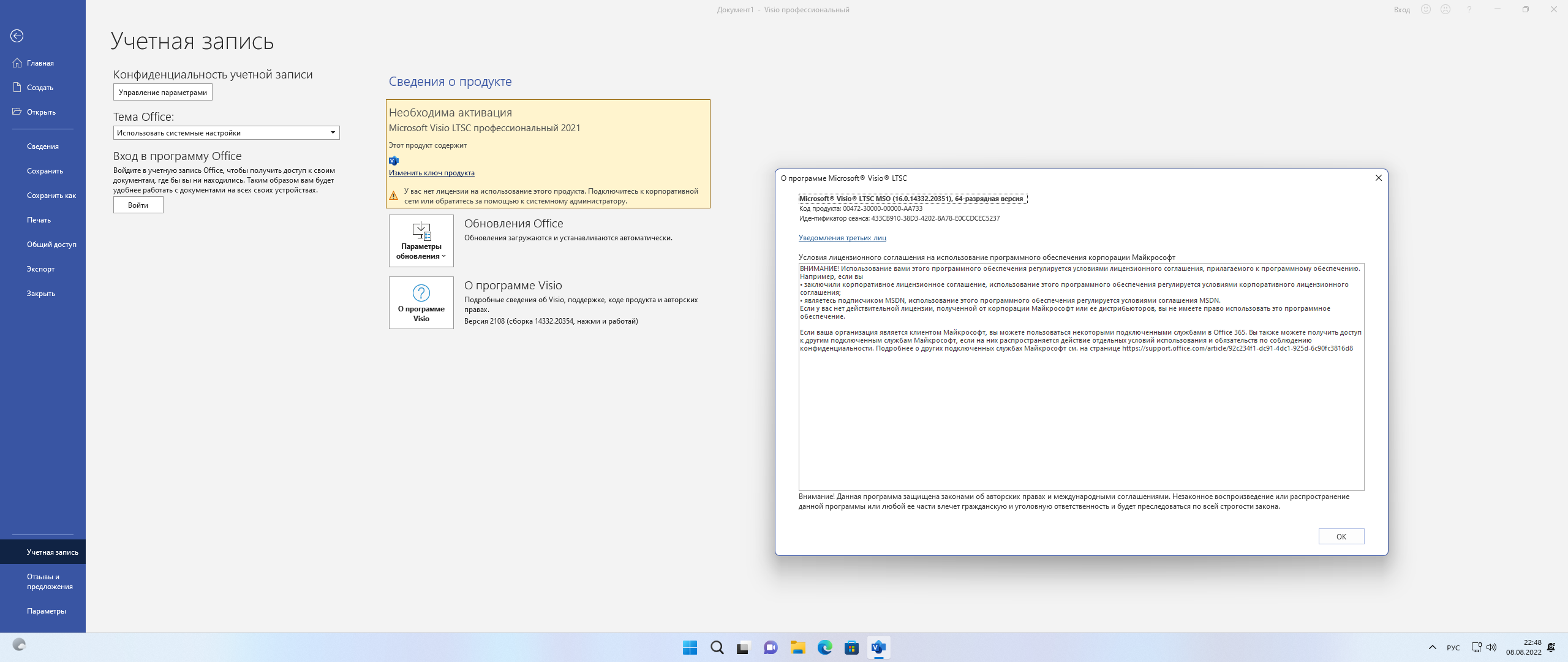Click Изменить ключ продукта link

pyautogui.click(x=432, y=173)
